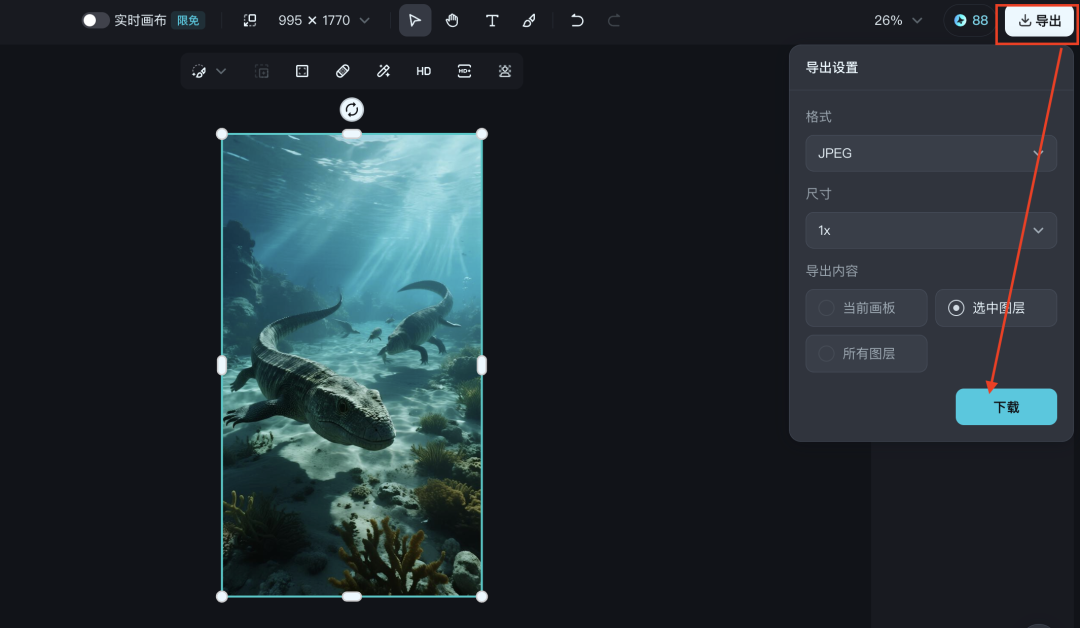Apply HD upscale to the image
Screen dimensions: 1080x628
[424, 71]
